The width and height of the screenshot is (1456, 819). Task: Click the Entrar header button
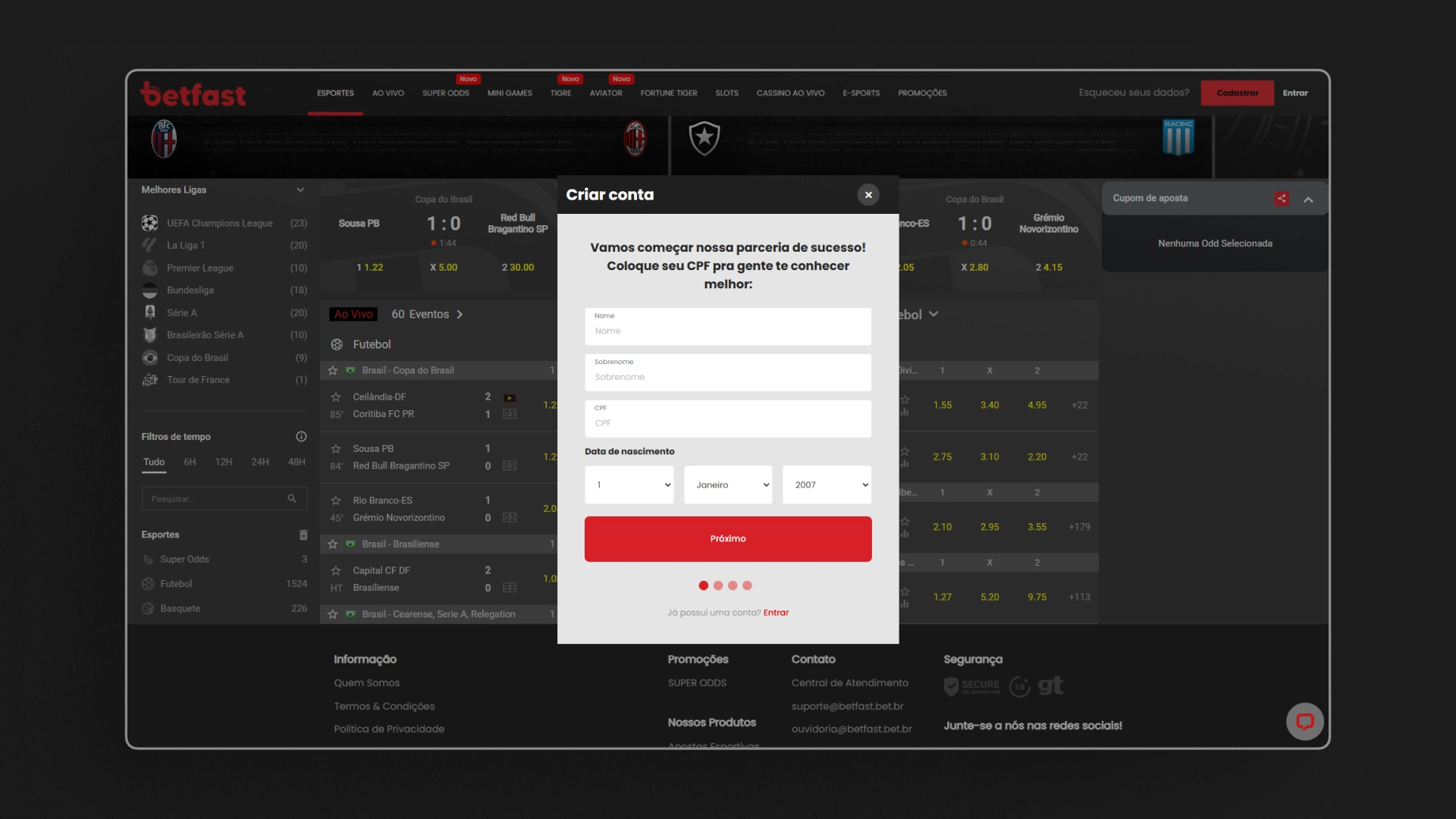[1295, 93]
